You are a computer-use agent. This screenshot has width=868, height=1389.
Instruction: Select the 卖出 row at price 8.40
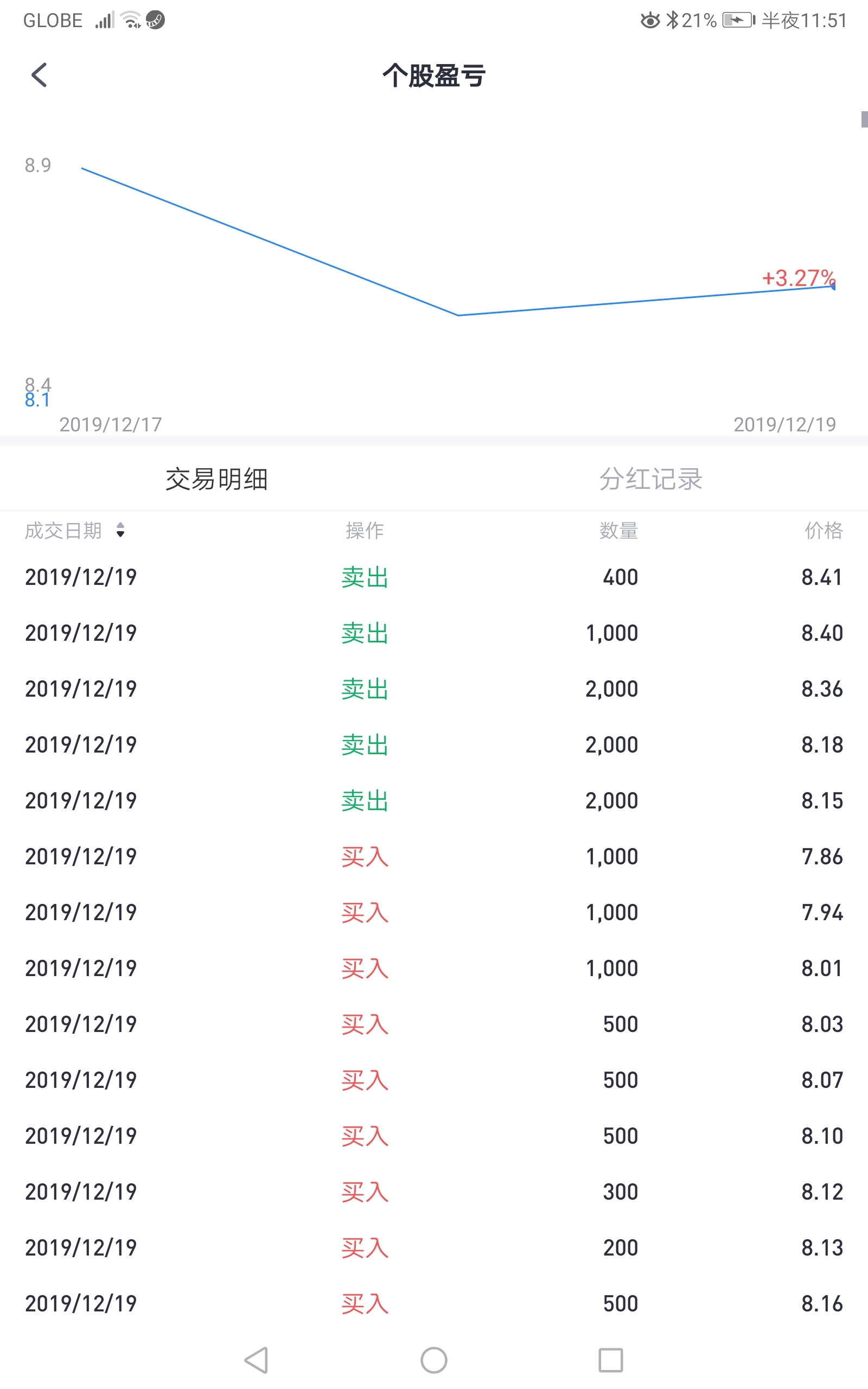tap(434, 633)
